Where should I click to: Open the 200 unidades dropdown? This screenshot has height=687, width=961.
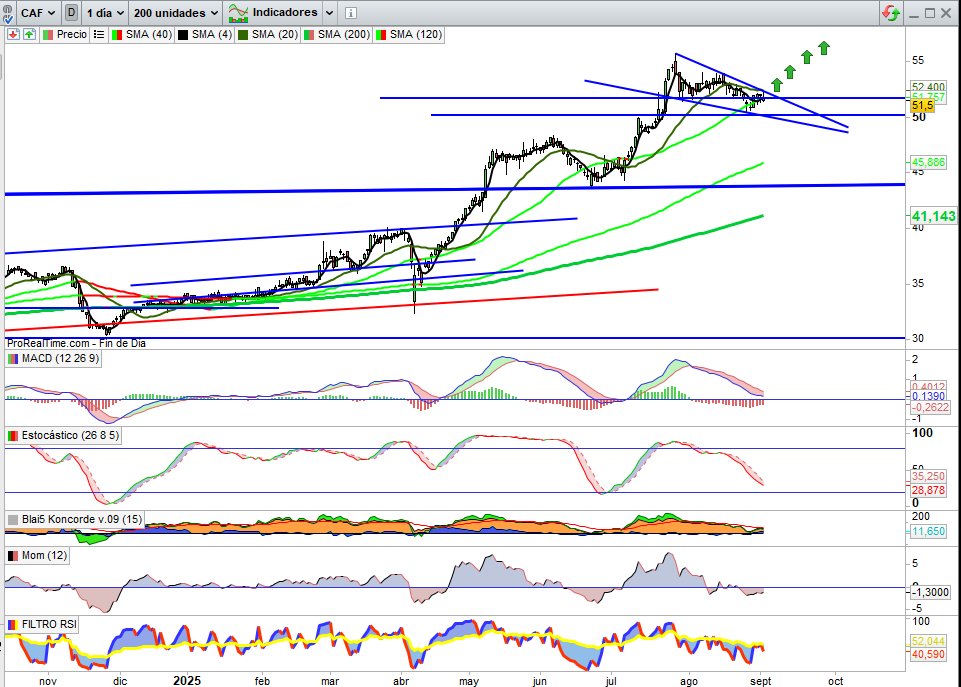(x=176, y=12)
